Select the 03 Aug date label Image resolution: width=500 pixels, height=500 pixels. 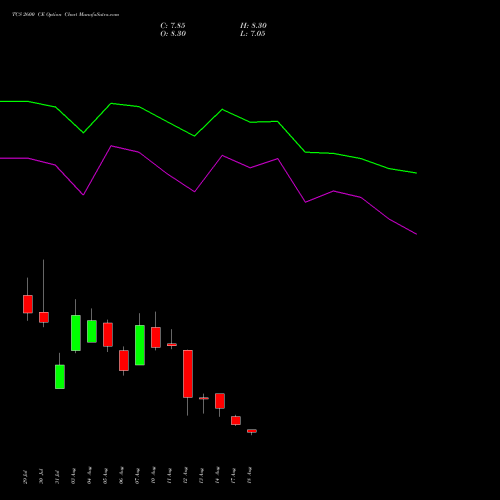pyautogui.click(x=74, y=476)
